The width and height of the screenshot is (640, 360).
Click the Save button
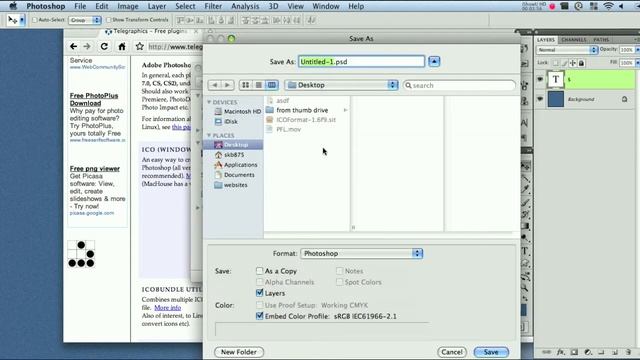[x=491, y=352]
